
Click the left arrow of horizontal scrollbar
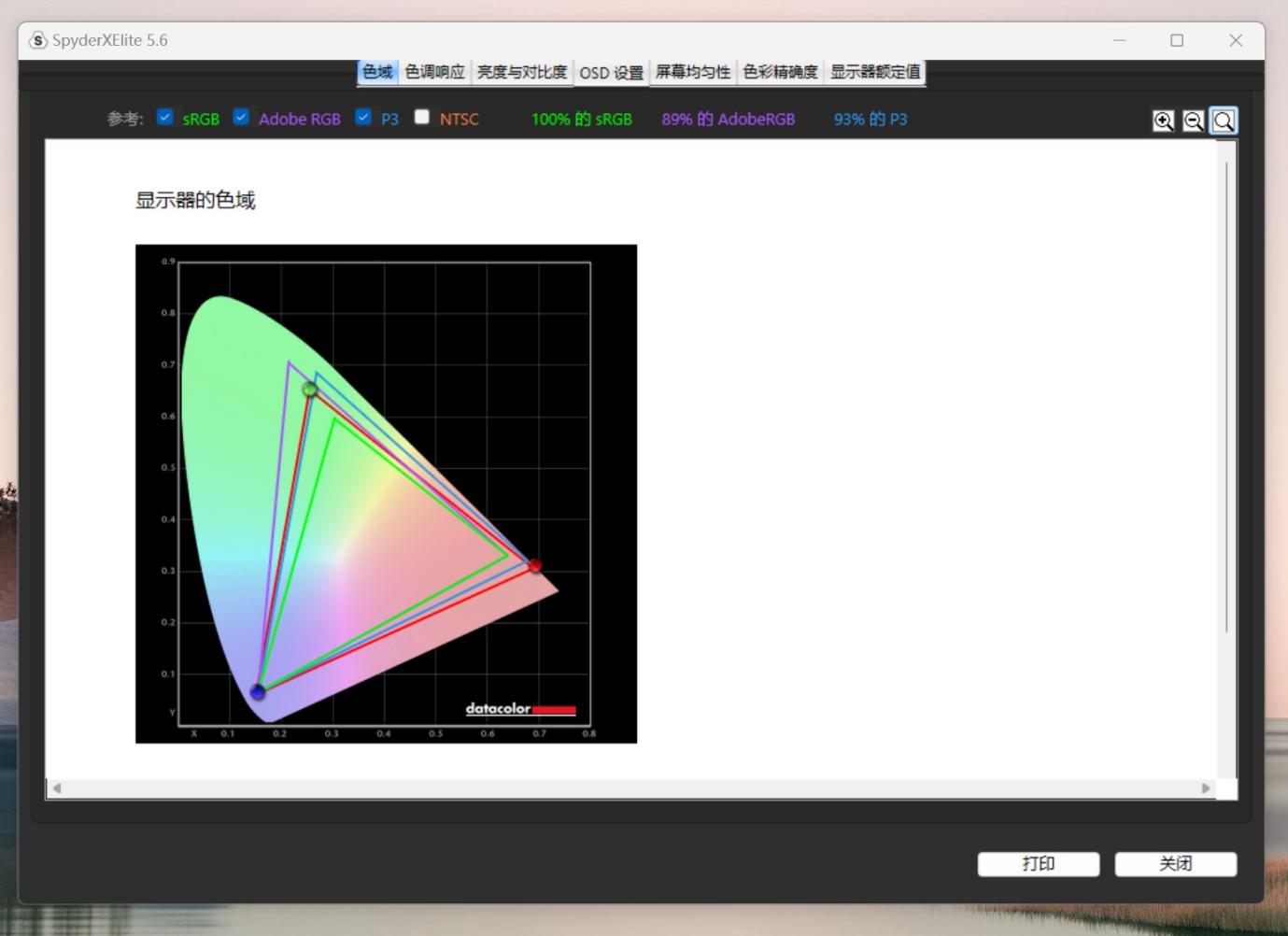click(x=57, y=788)
